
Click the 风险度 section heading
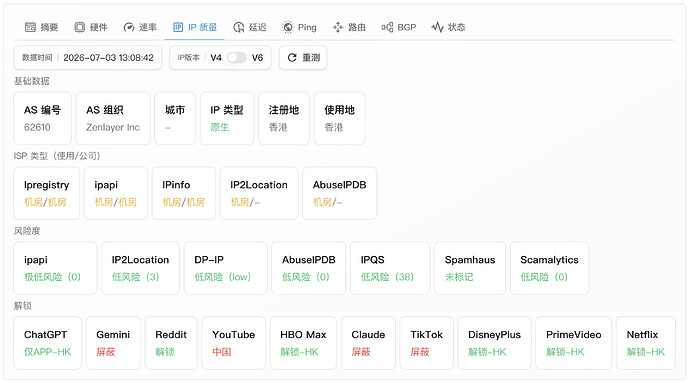pos(27,231)
